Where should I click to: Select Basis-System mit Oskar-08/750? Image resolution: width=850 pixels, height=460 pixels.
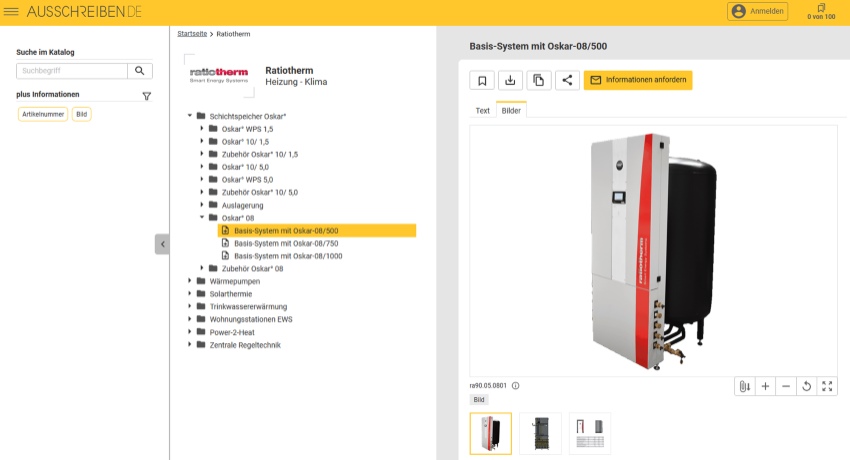pyautogui.click(x=286, y=243)
